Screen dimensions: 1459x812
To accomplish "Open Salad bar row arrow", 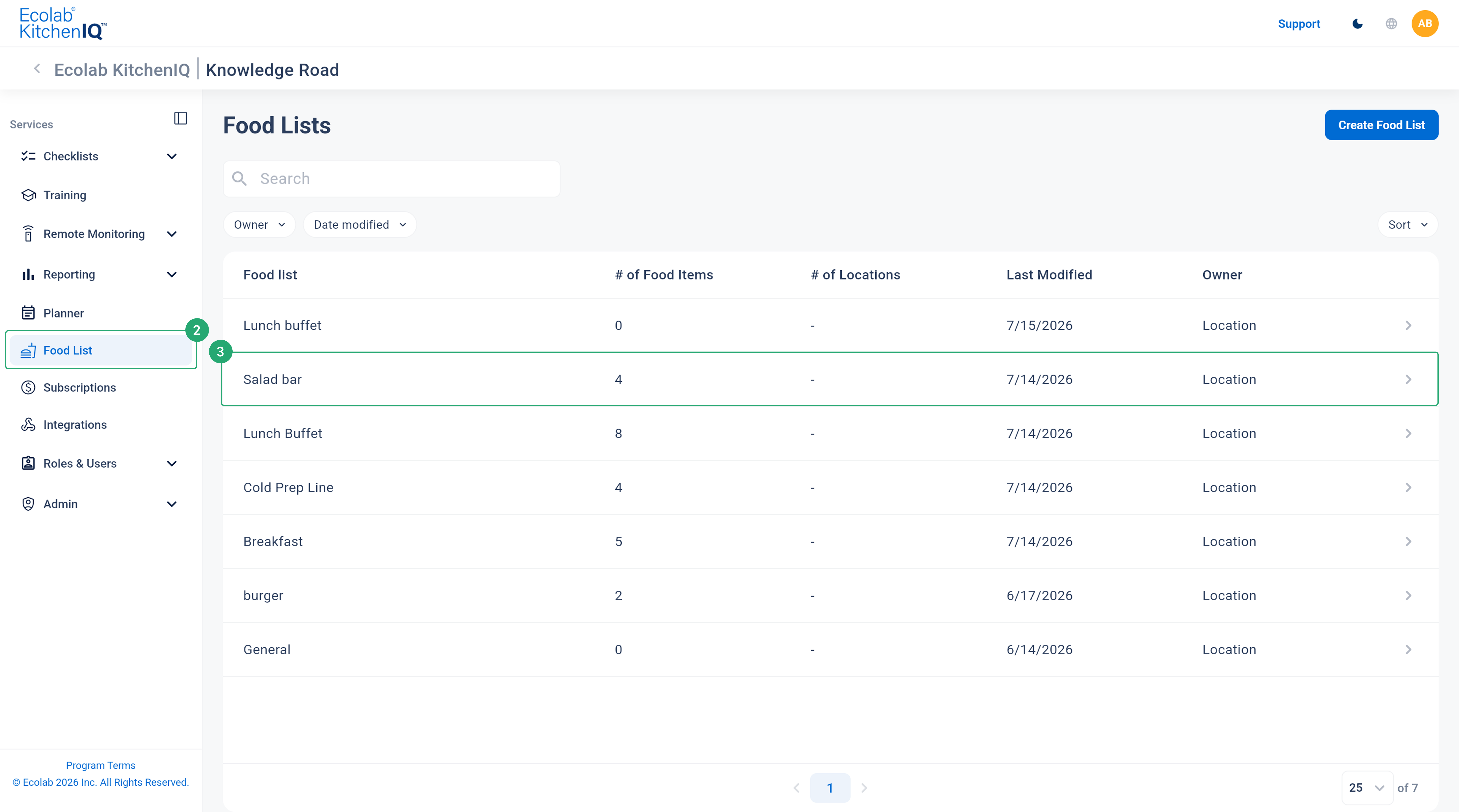I will coord(1408,379).
